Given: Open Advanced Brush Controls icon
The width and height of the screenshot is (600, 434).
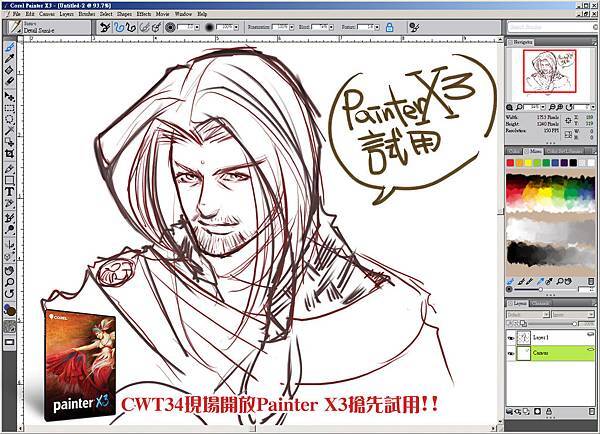Looking at the screenshot, I should tap(414, 28).
